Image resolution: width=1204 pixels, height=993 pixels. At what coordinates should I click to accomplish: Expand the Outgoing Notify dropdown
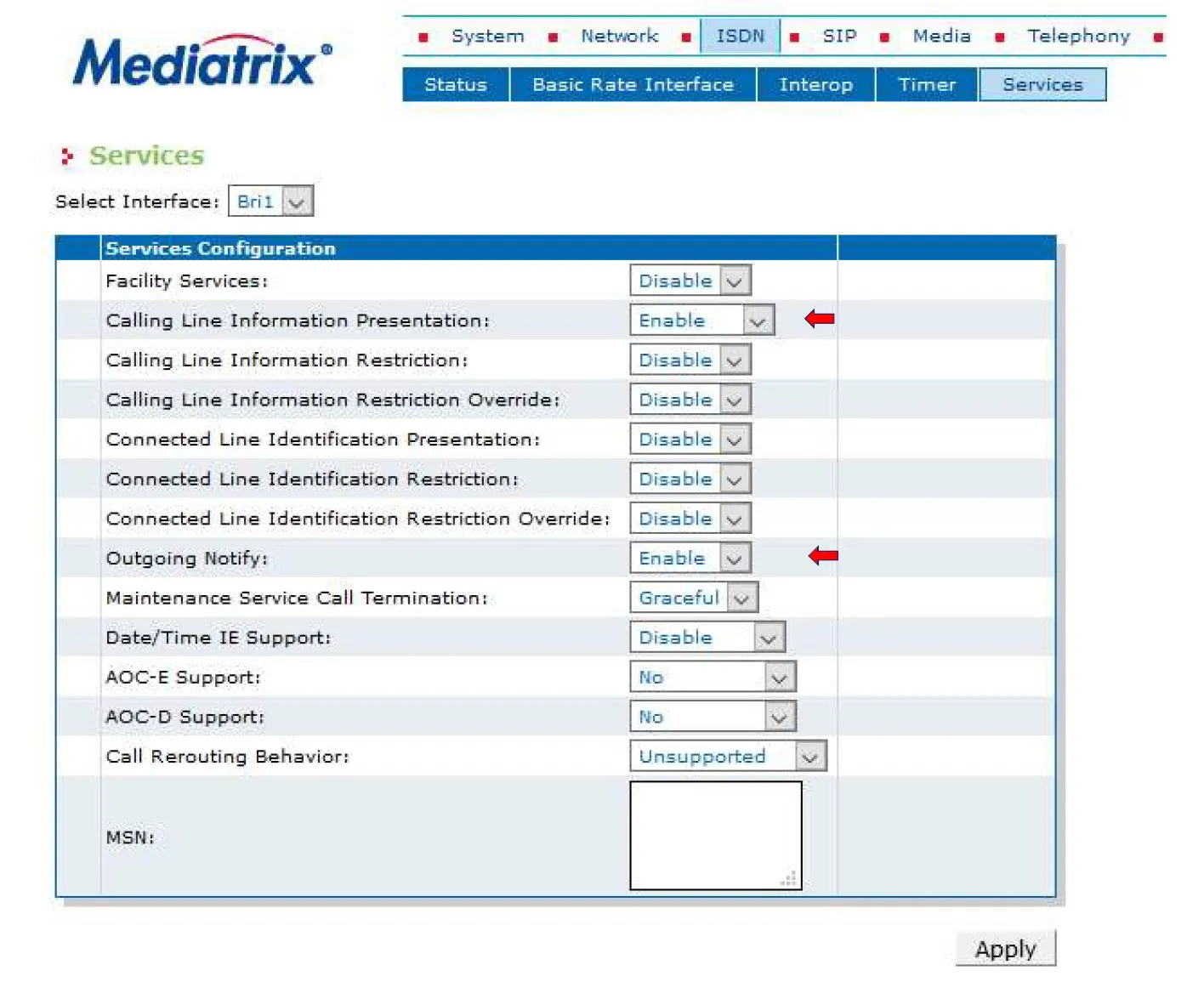pos(690,559)
